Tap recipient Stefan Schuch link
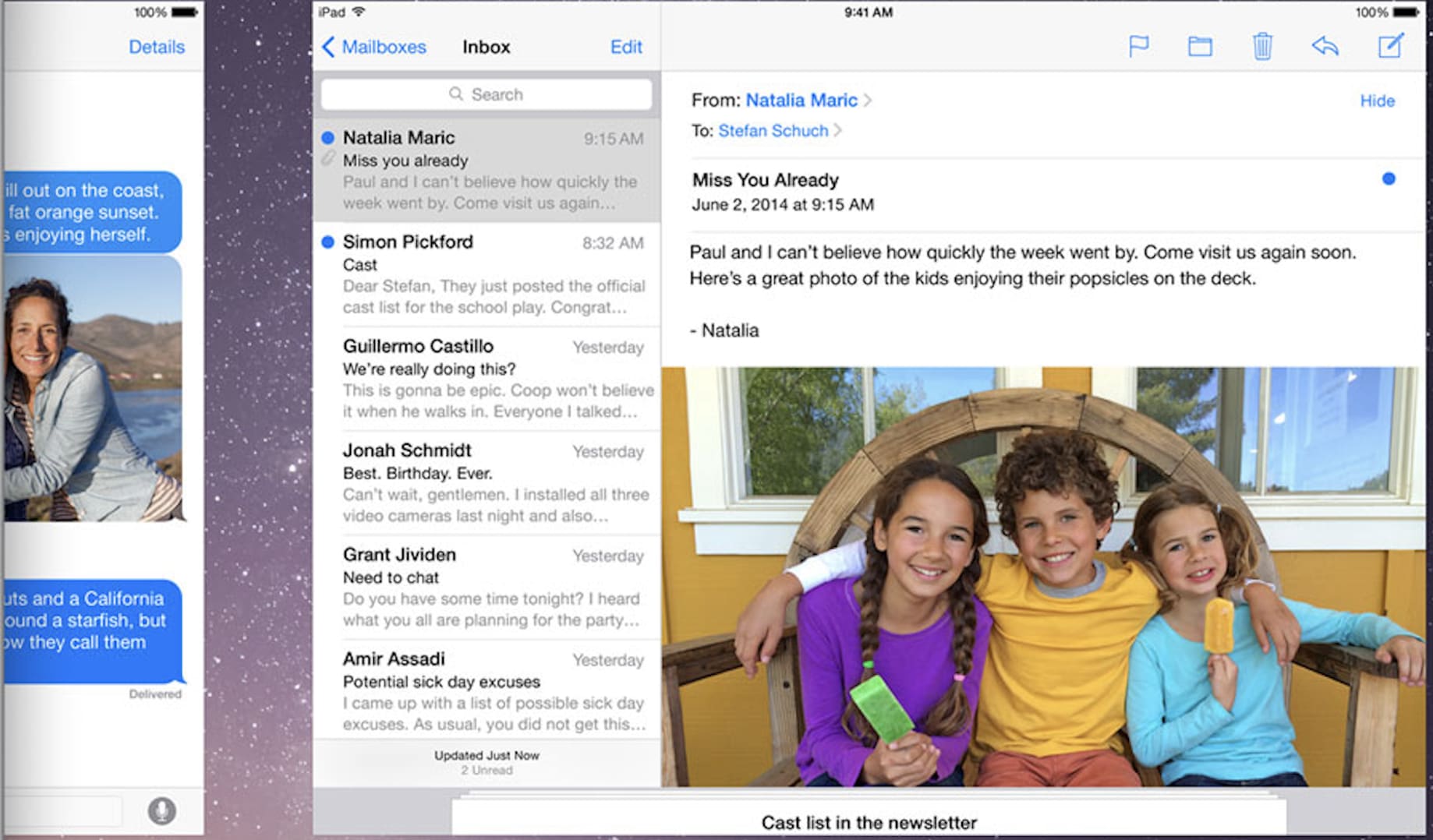1433x840 pixels. click(773, 130)
